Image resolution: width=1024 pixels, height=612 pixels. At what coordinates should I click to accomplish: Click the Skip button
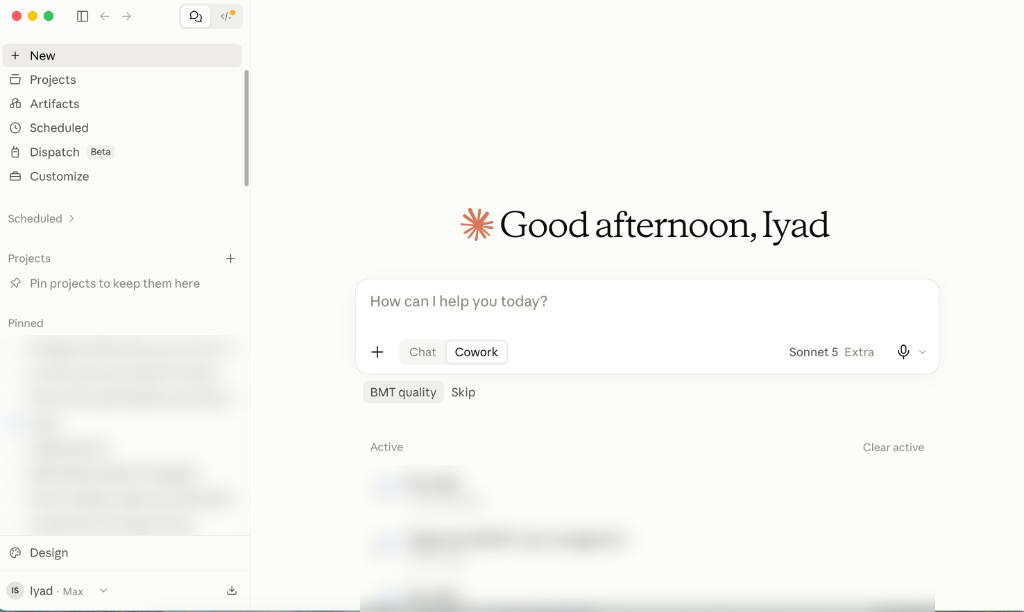click(x=463, y=393)
